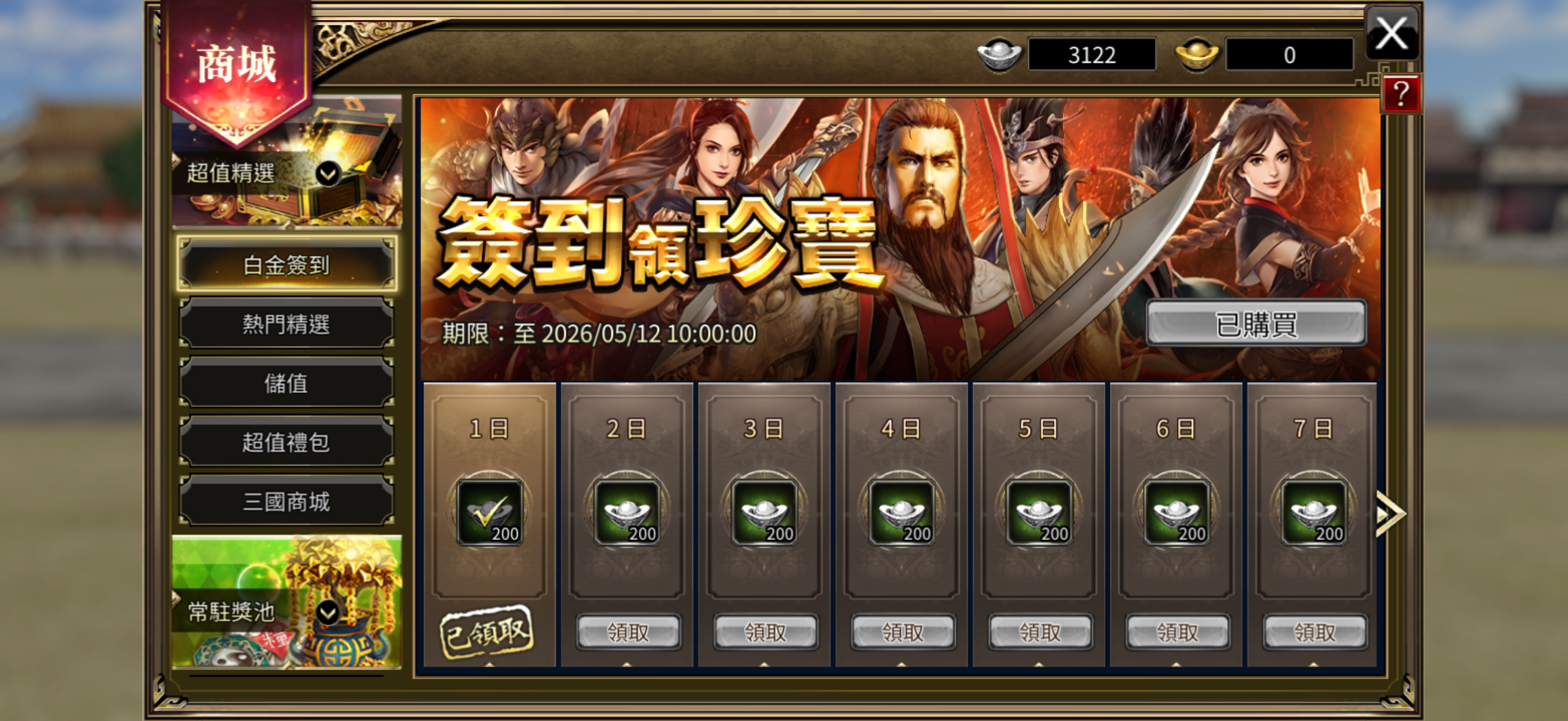Claim the day 3 領取 button

coord(765,632)
